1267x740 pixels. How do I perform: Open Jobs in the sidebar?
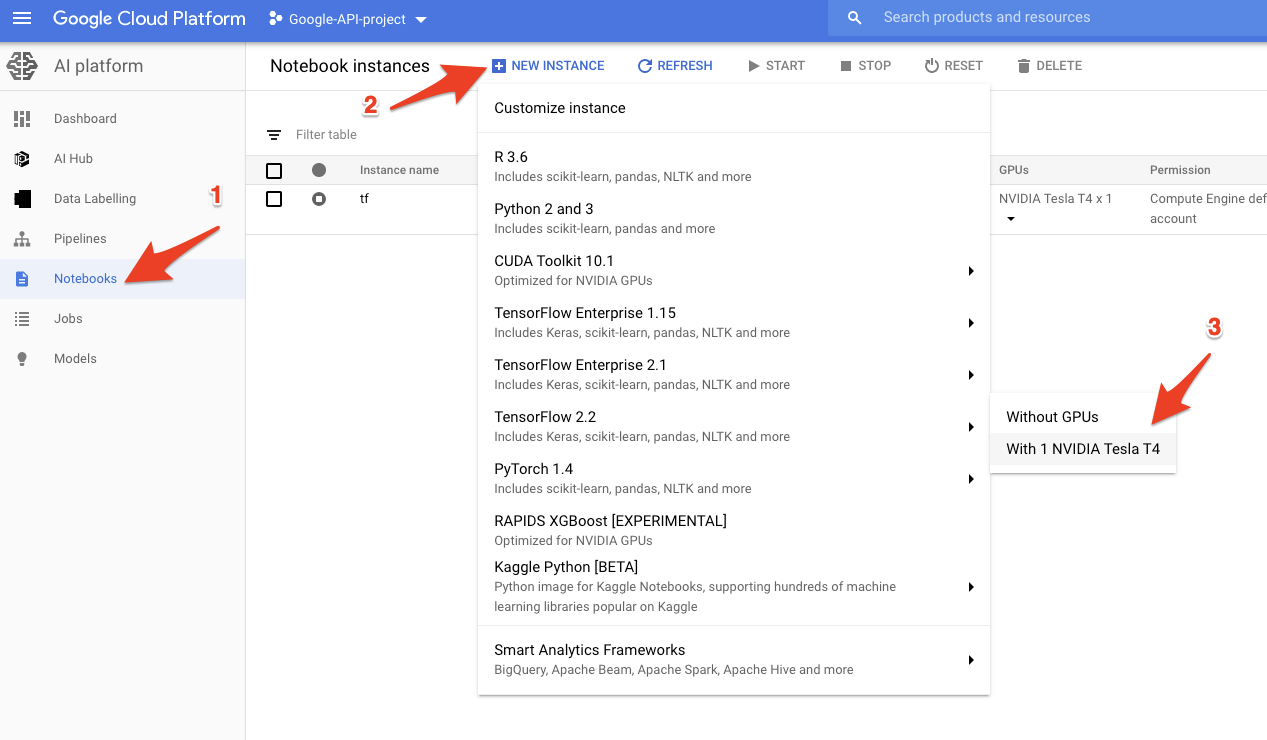coord(122,319)
